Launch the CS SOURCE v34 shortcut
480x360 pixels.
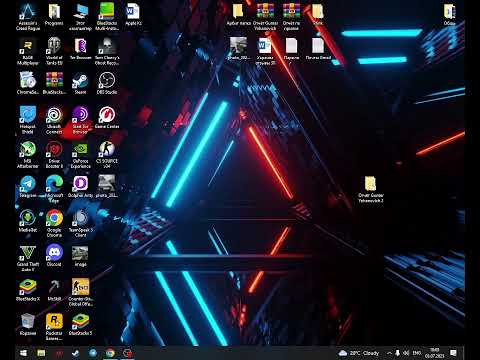point(107,155)
